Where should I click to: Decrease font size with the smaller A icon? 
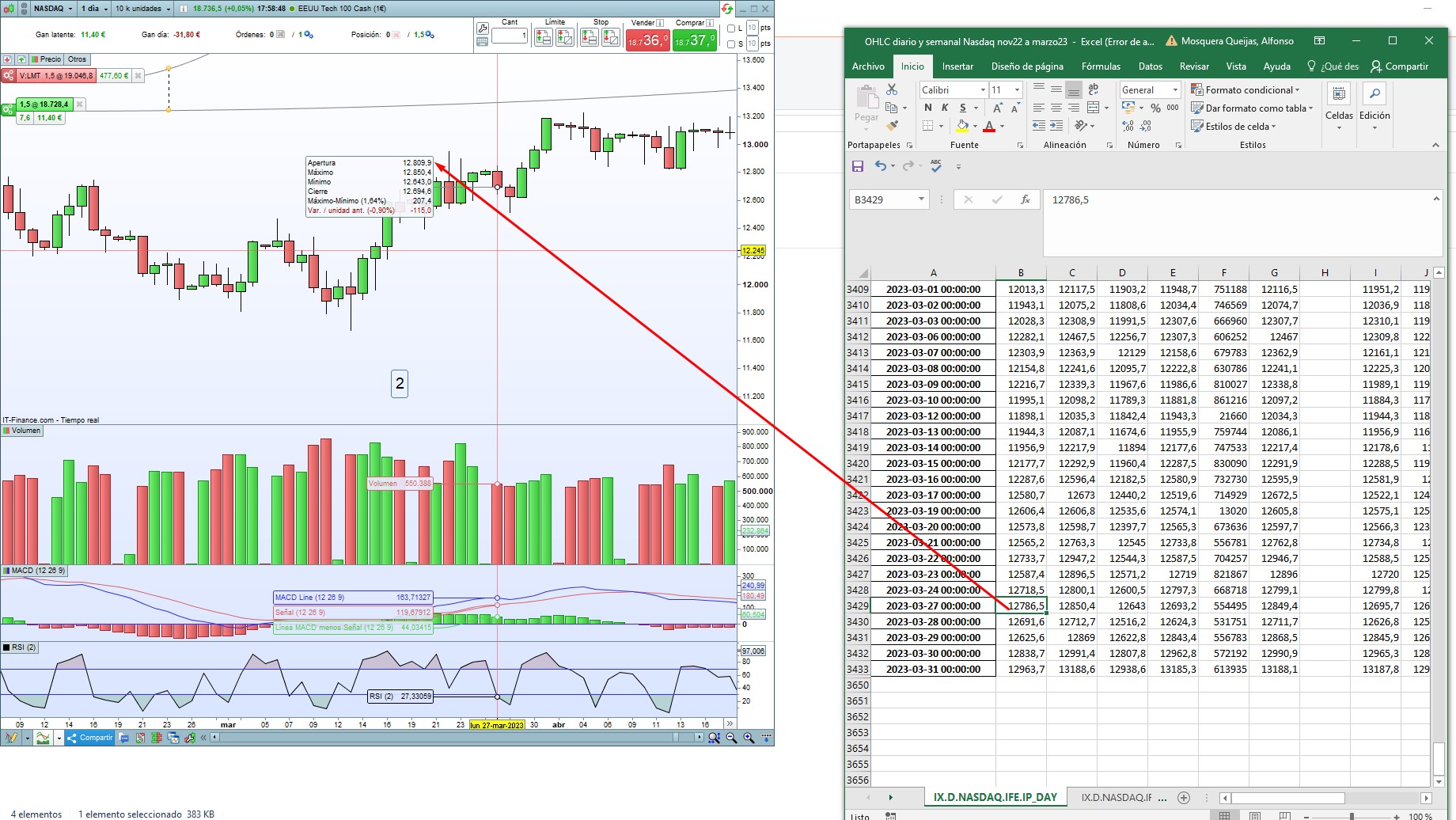[x=1014, y=108]
